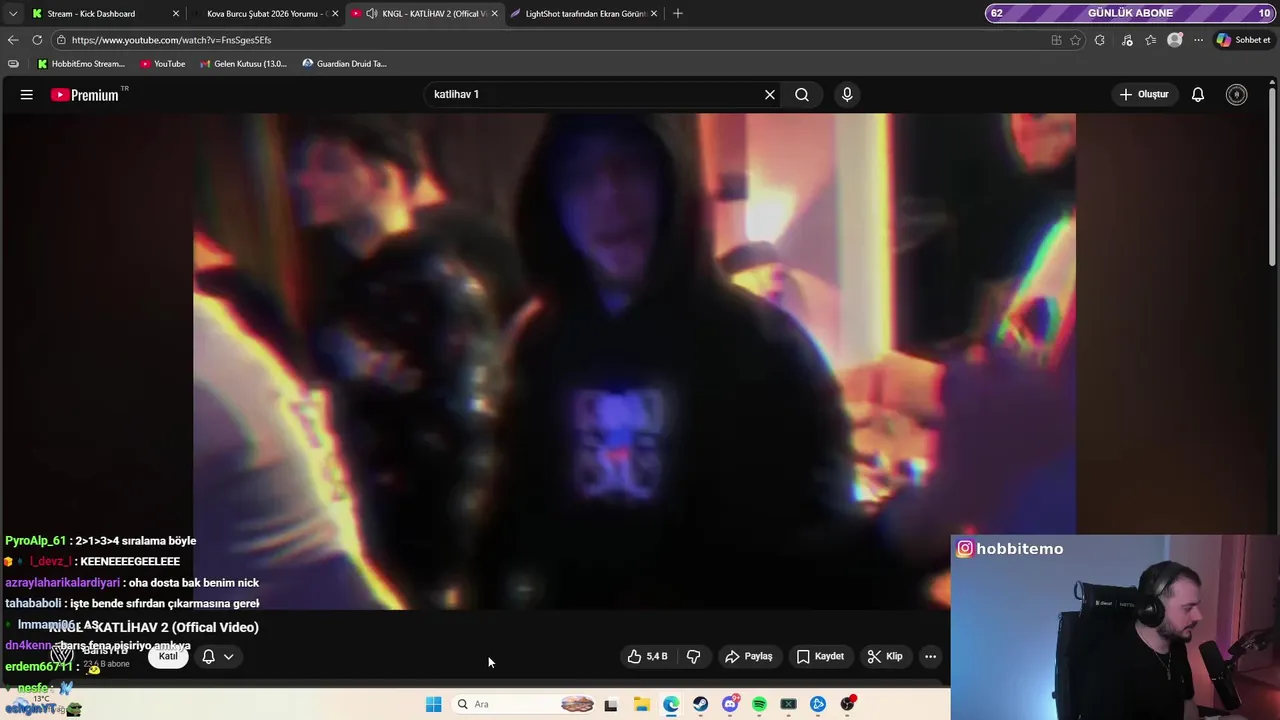This screenshot has height=720, width=1280.
Task: Open the video title KATLİHAV 2 text
Action: point(153,627)
